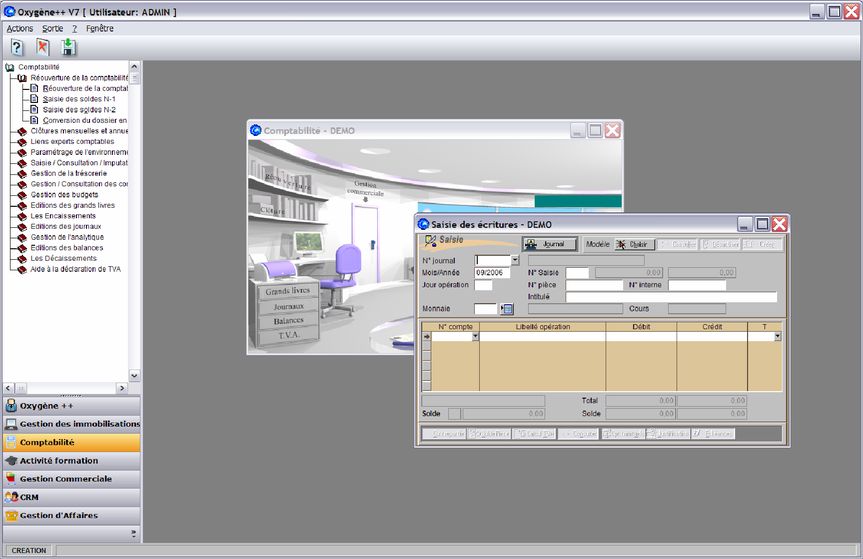This screenshot has height=559, width=863.
Task: Open the T column dropdown in grid
Action: (x=777, y=337)
